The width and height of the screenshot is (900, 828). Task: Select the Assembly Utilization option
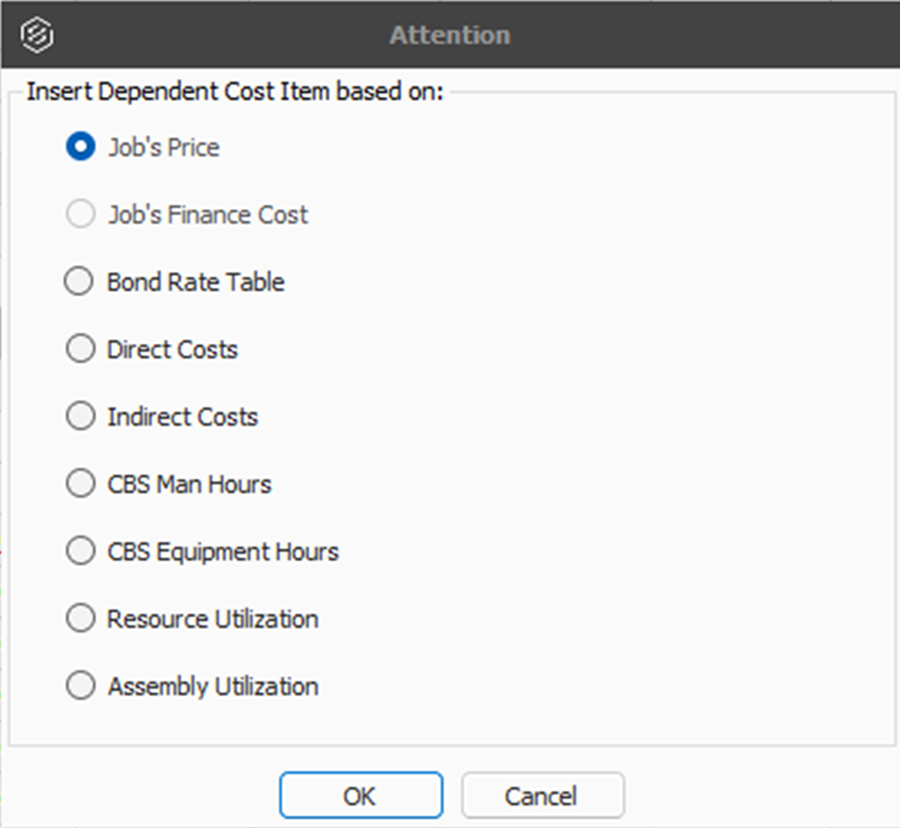[80, 686]
